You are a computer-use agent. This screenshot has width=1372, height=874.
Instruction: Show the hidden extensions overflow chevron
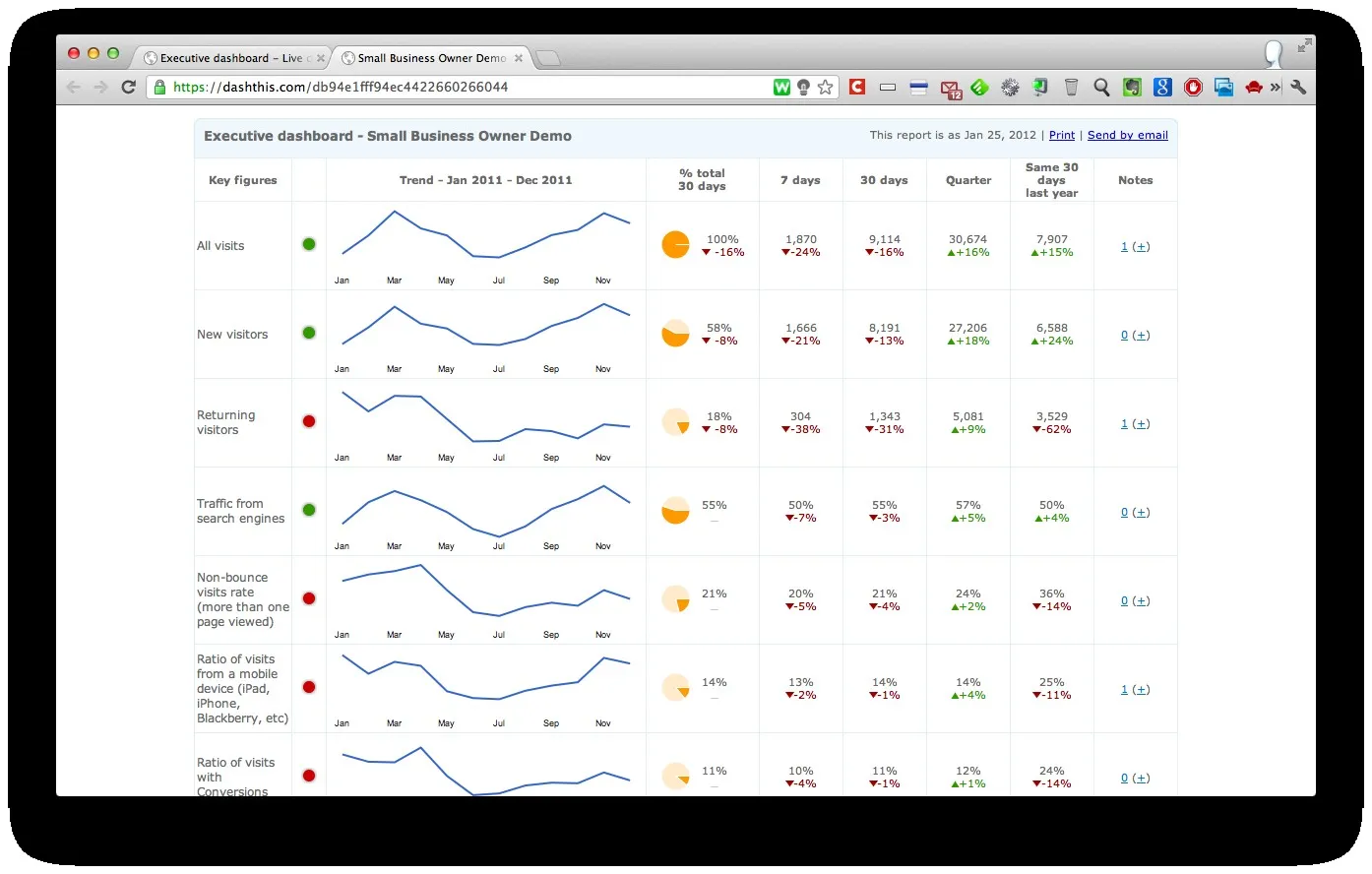tap(1276, 87)
